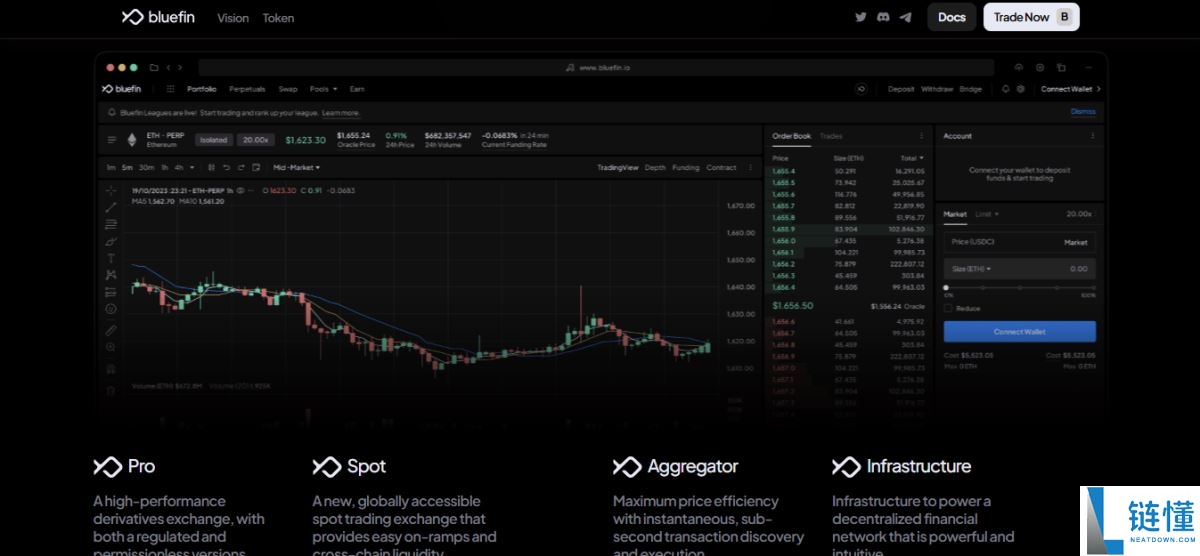Open the order book Total column dropdown
The image size is (1200, 556).
click(911, 158)
